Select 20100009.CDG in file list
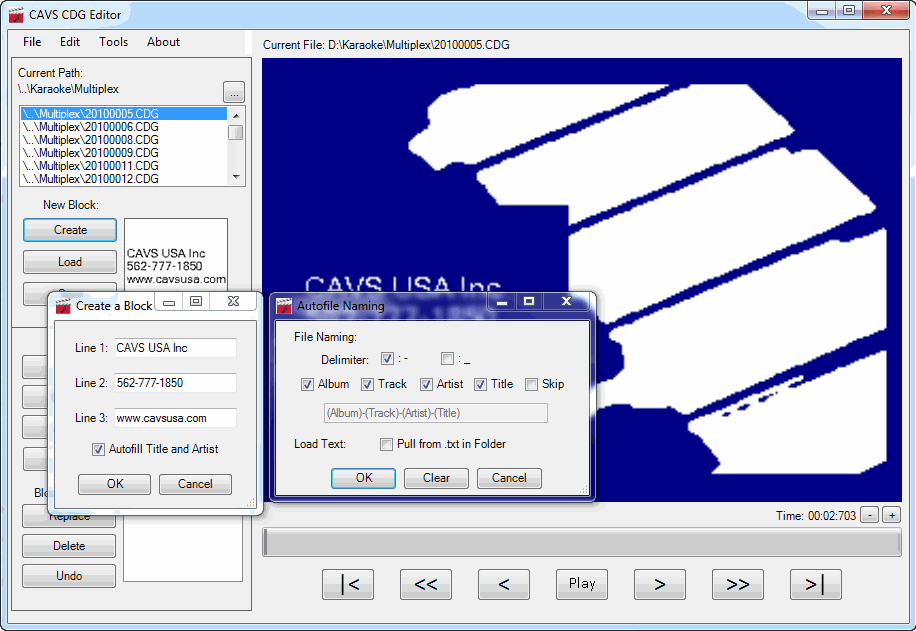916x631 pixels. (124, 152)
